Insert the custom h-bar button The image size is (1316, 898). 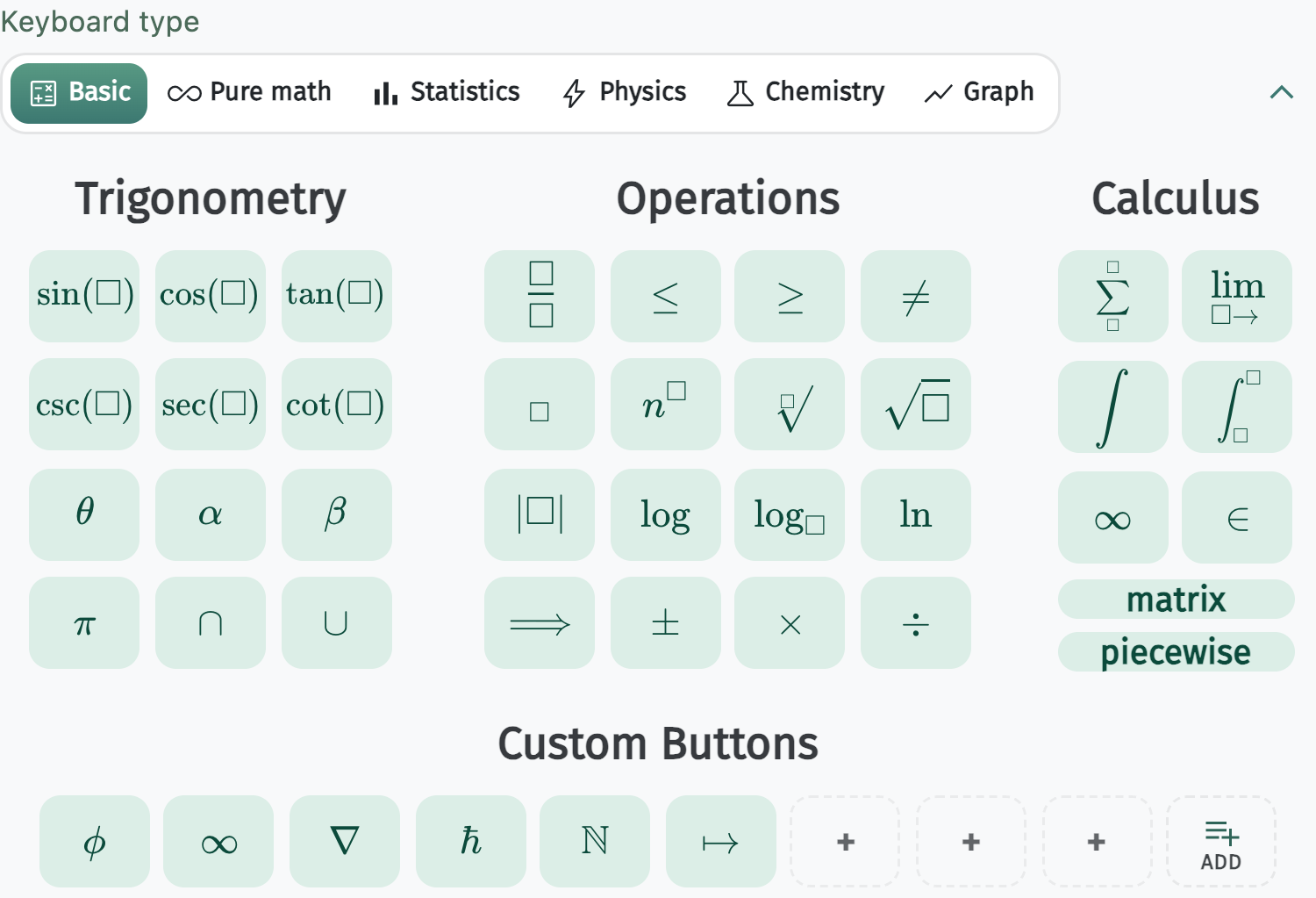(471, 841)
